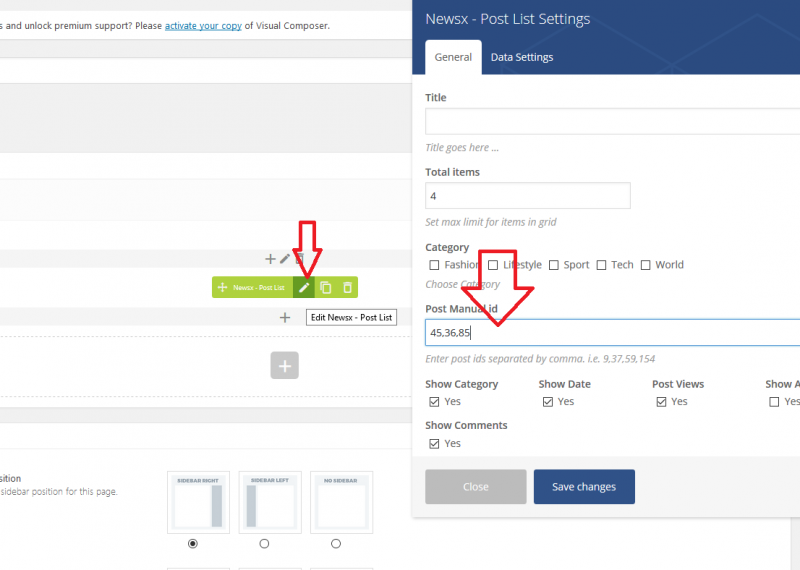Focus the Total items field
800x570 pixels.
(527, 196)
